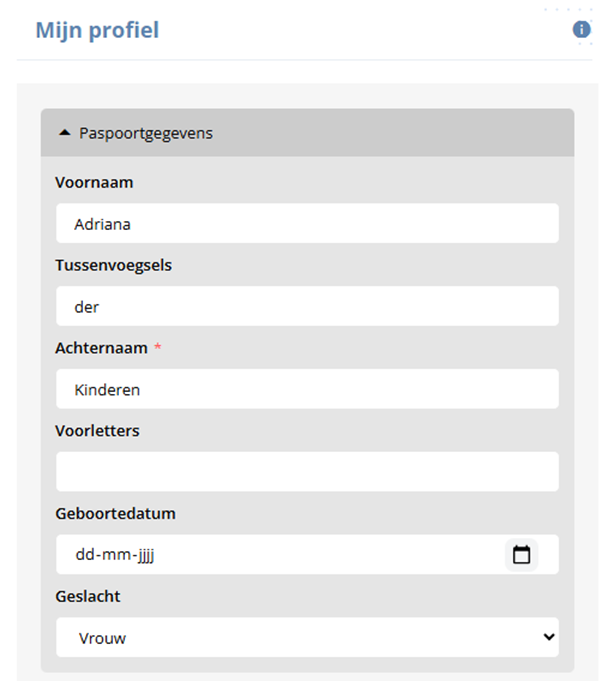The width and height of the screenshot is (614, 681).
Task: Click the blue info icon
Action: (x=581, y=30)
